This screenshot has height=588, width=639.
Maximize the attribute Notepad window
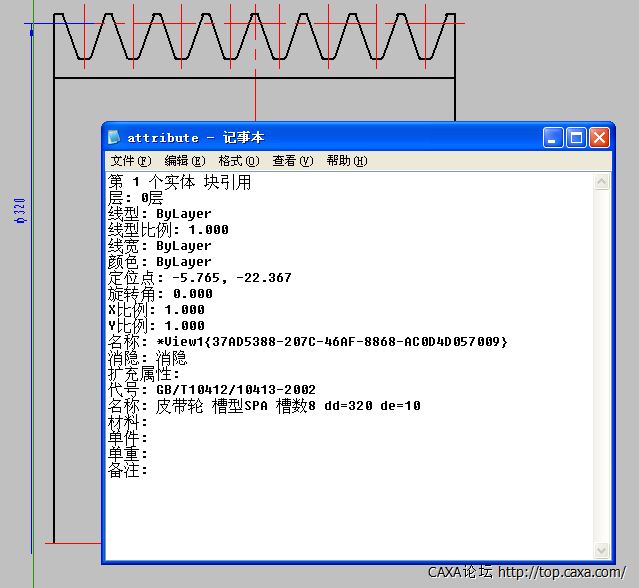point(576,138)
